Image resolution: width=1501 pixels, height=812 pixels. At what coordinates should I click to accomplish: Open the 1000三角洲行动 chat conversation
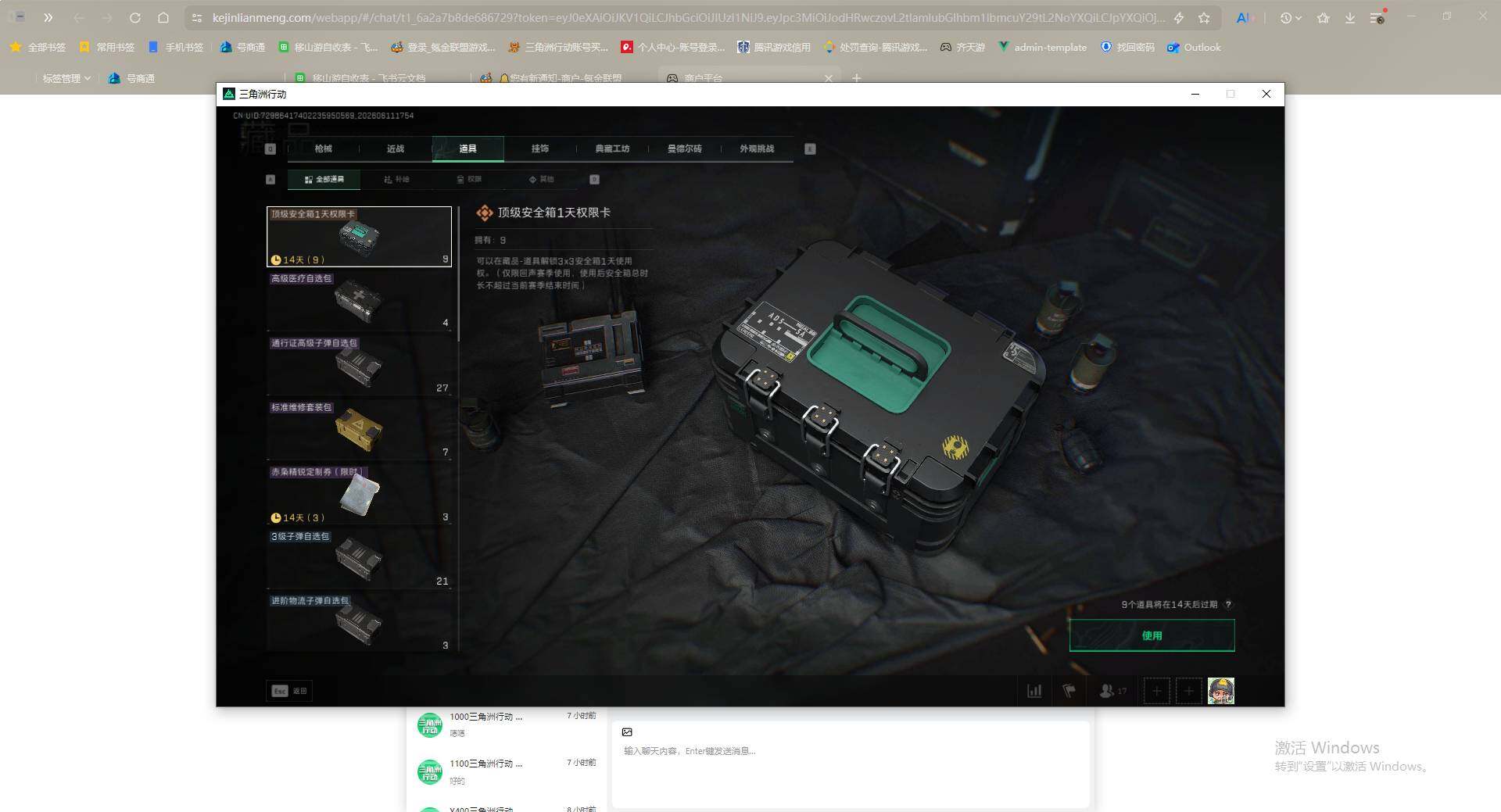[x=507, y=724]
